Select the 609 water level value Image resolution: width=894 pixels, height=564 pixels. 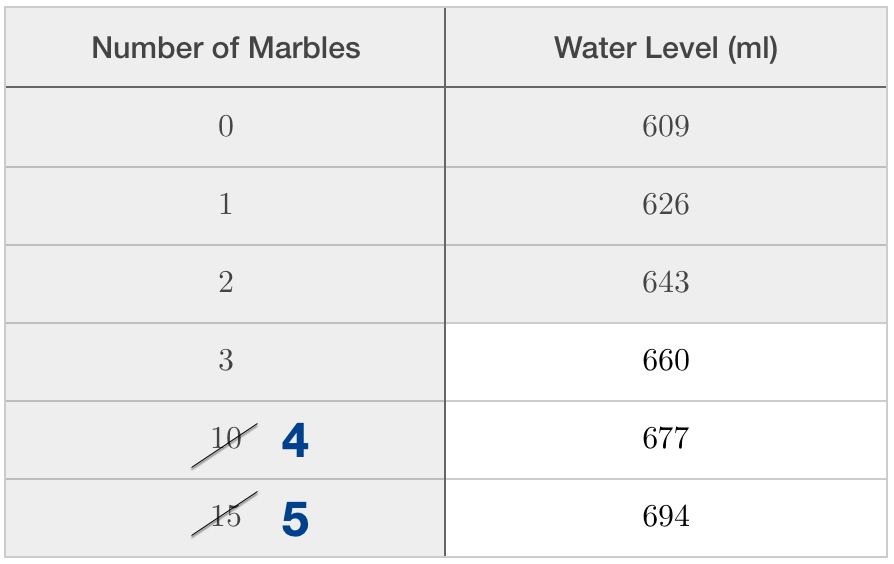click(x=666, y=126)
